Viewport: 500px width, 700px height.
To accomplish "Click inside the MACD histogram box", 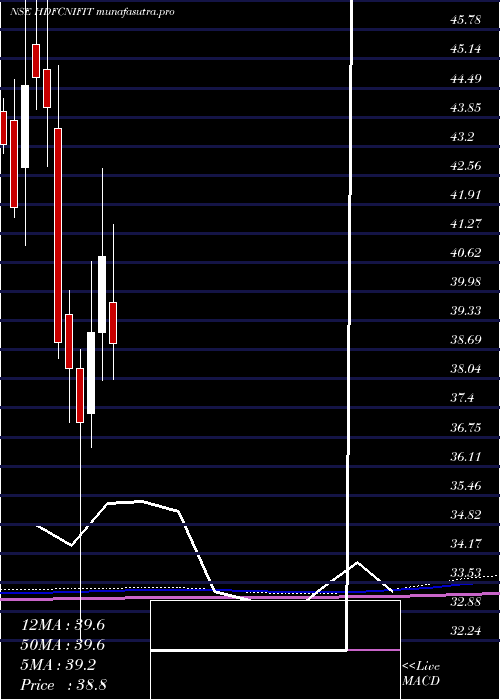I will tap(275, 625).
